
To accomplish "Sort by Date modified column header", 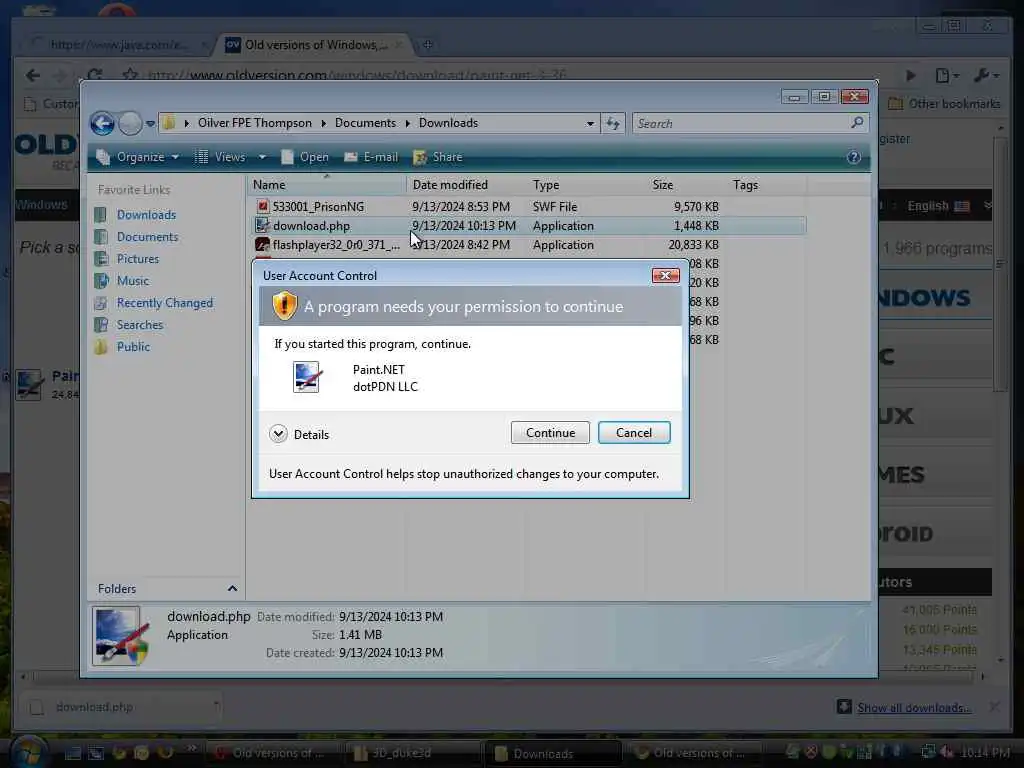I will 467,185.
